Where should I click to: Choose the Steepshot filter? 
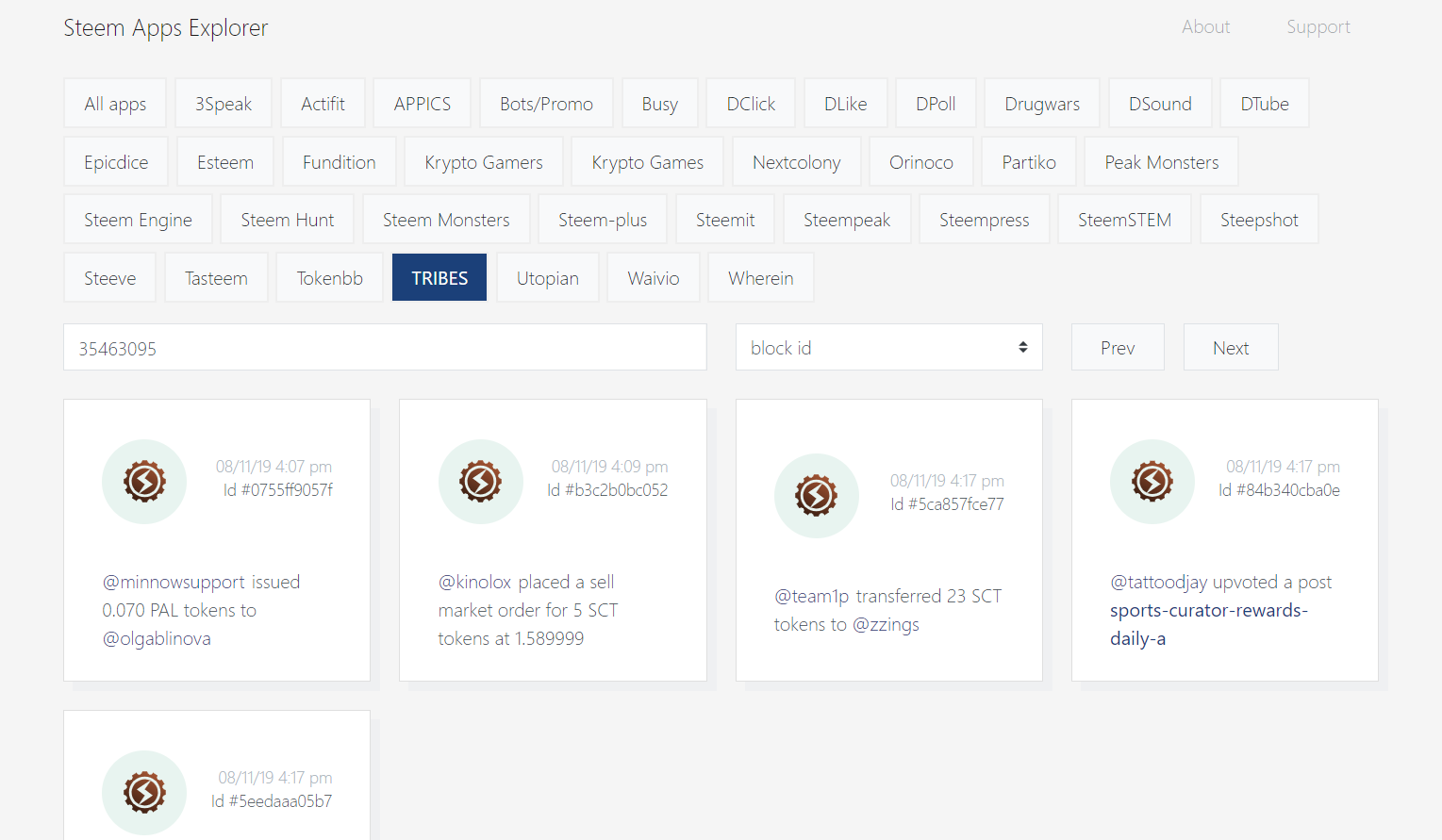pyautogui.click(x=1259, y=220)
